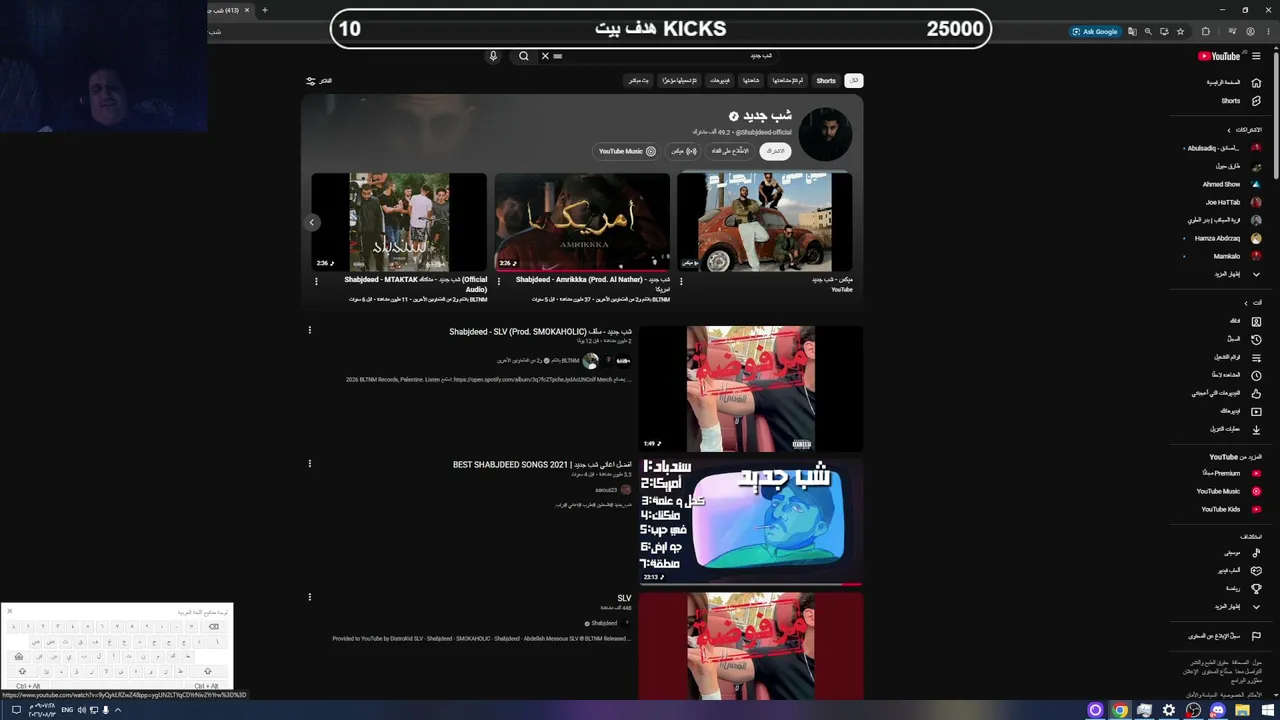Select the first All filter chip
Viewport: 1280px width, 720px height.
click(x=854, y=81)
